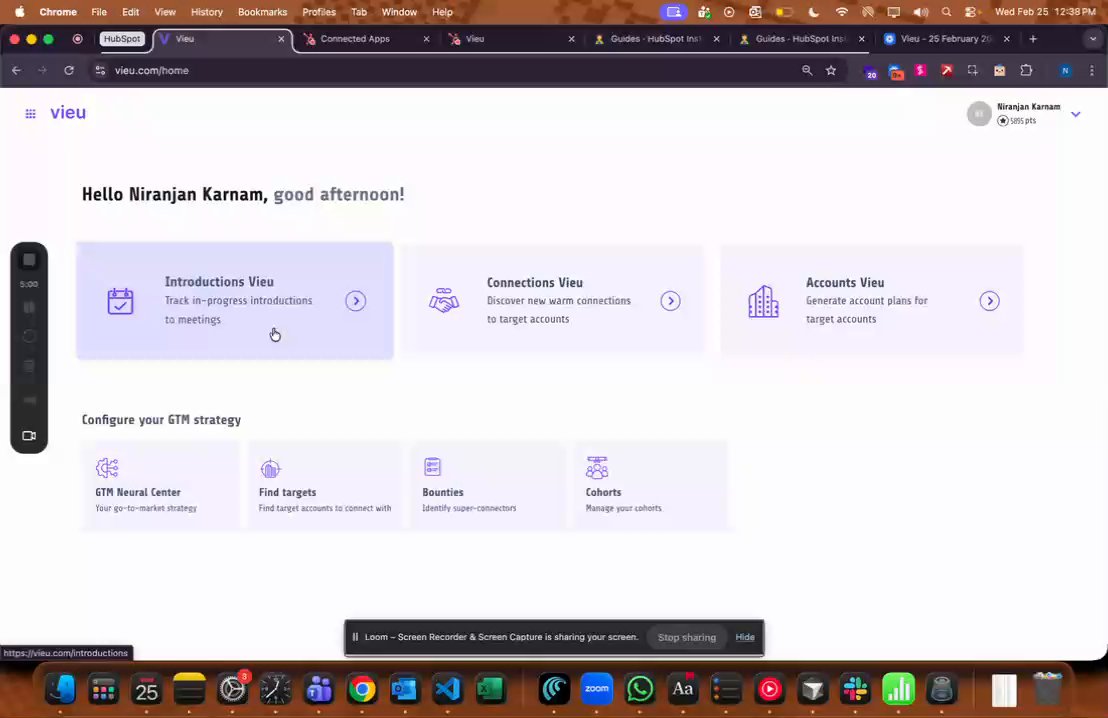Click the Accounts building icon
The image size is (1108, 718).
[763, 302]
